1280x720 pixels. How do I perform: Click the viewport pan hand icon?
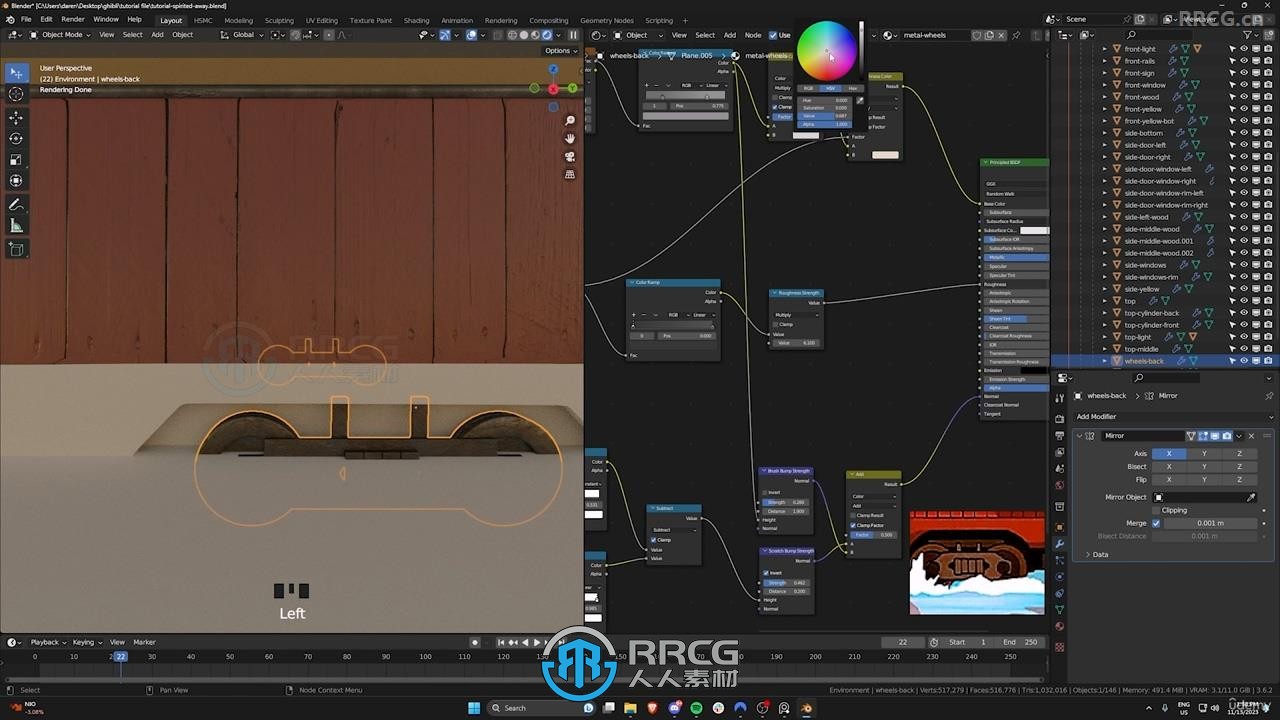tap(570, 139)
